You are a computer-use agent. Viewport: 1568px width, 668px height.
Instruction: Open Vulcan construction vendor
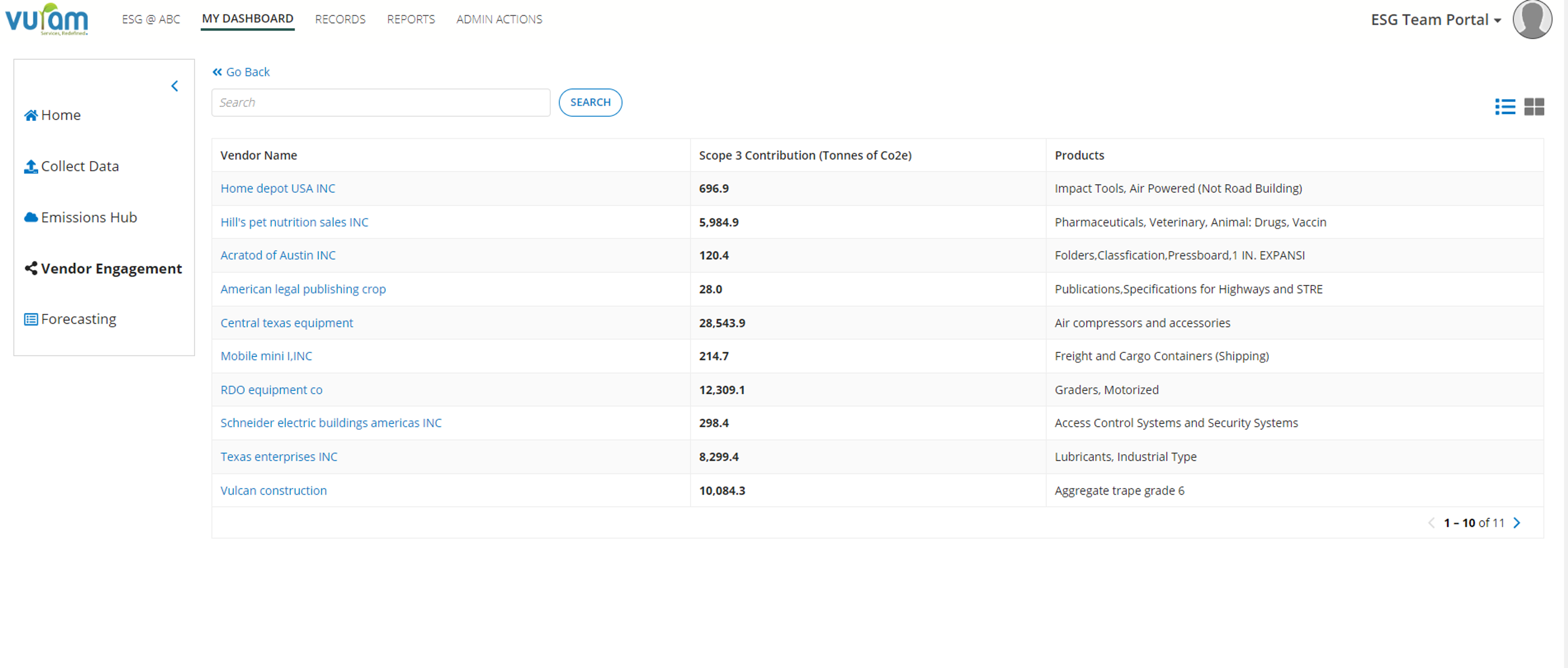point(273,491)
